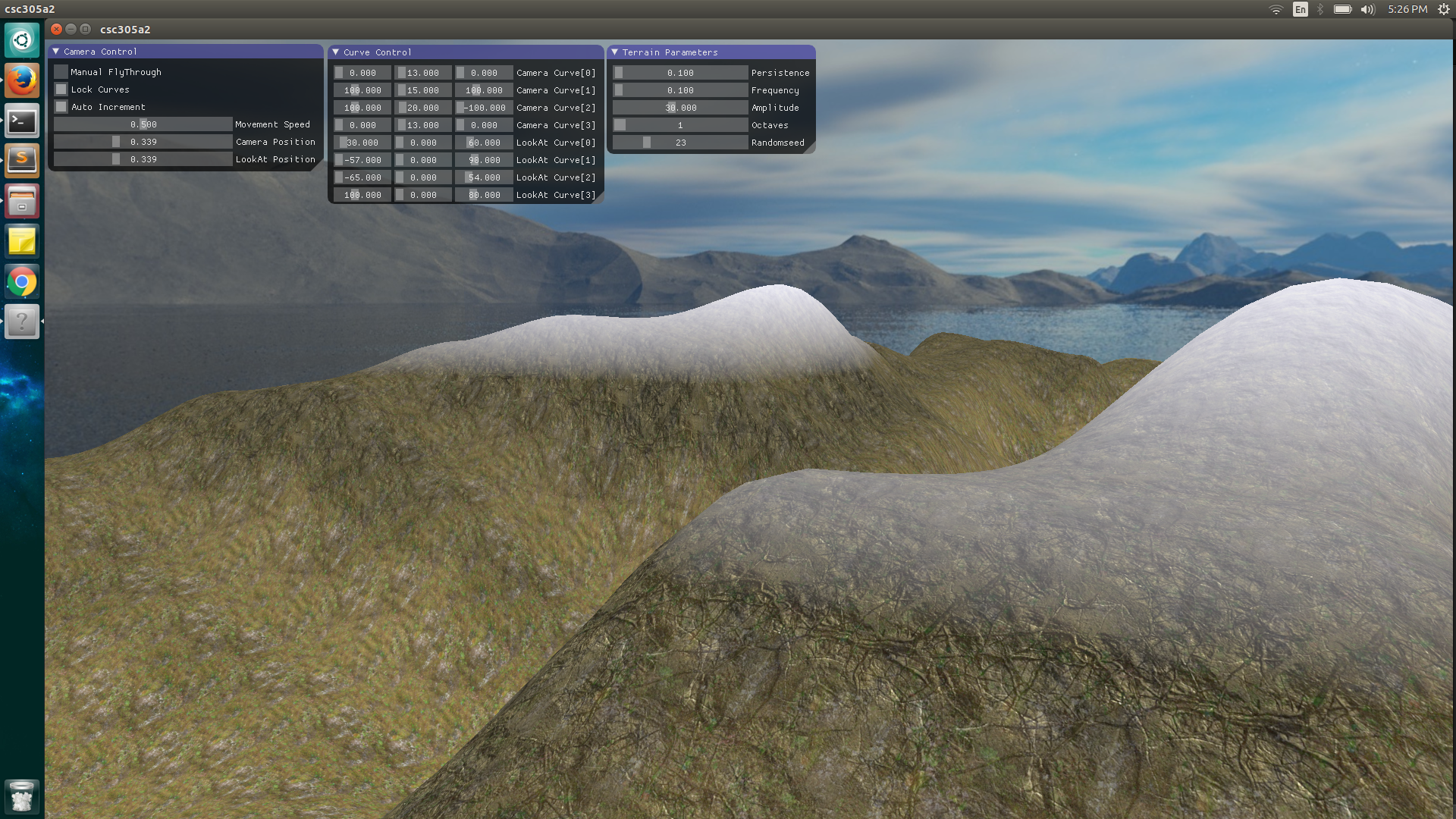The image size is (1456, 819).
Task: Open the sticky notes launcher icon
Action: click(x=22, y=242)
